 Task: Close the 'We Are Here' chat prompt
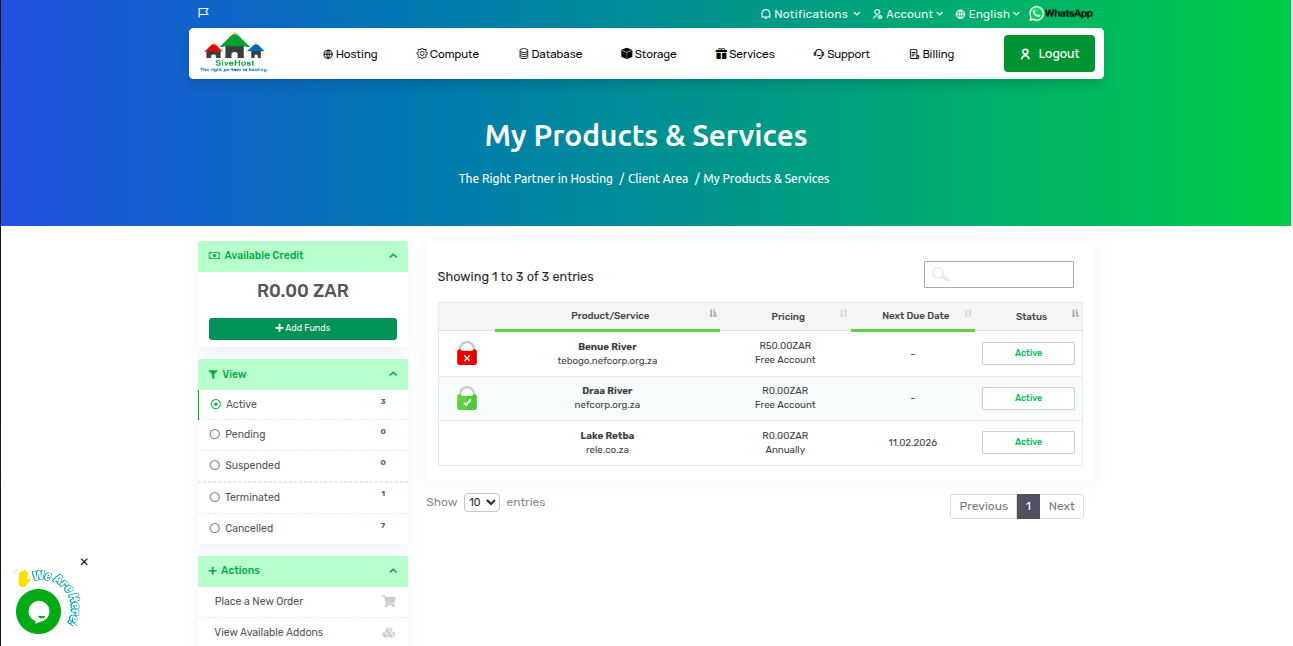coord(84,562)
